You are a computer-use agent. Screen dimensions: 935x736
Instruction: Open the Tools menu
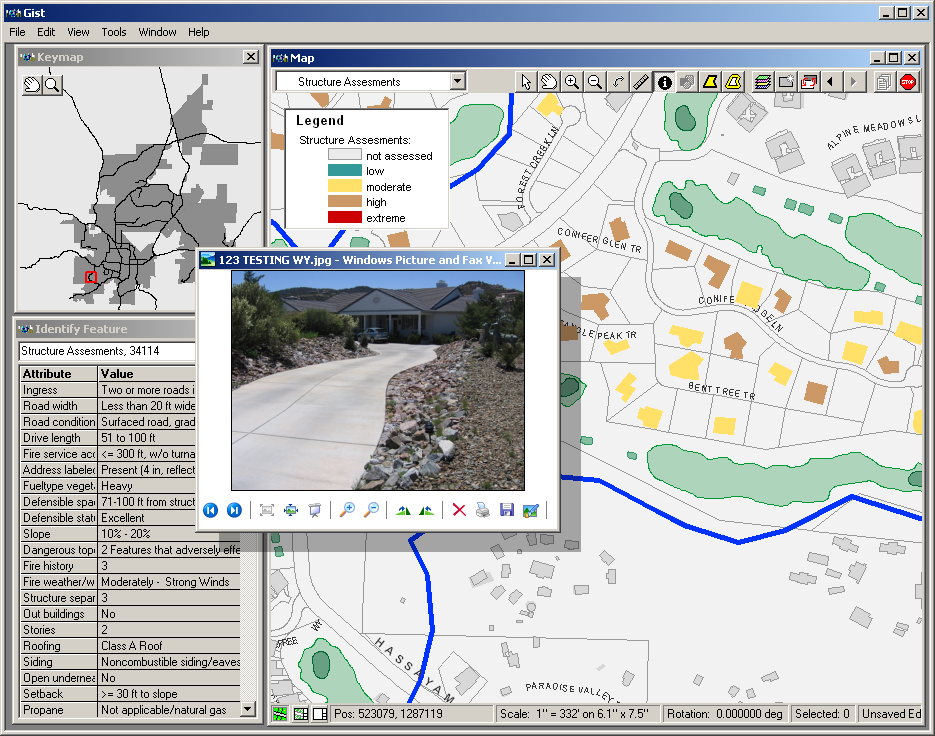[x=113, y=32]
